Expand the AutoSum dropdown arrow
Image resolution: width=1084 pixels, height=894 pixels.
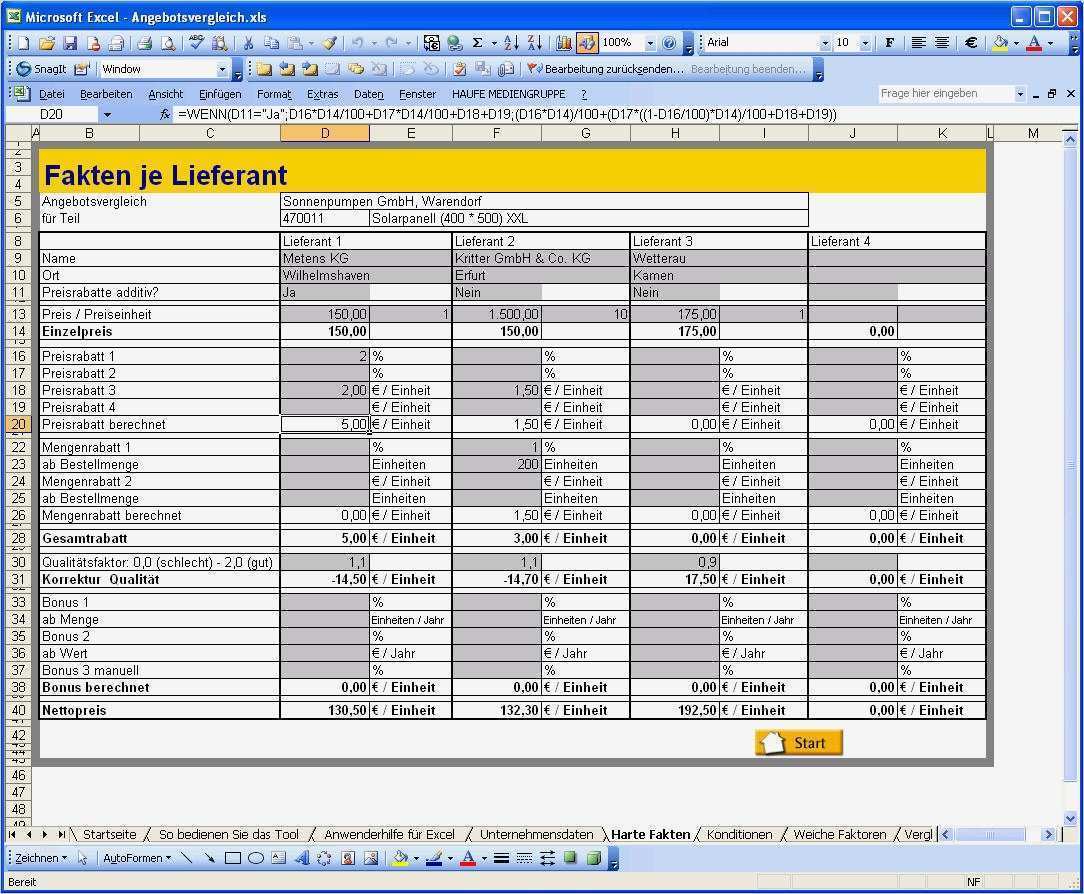(x=494, y=43)
